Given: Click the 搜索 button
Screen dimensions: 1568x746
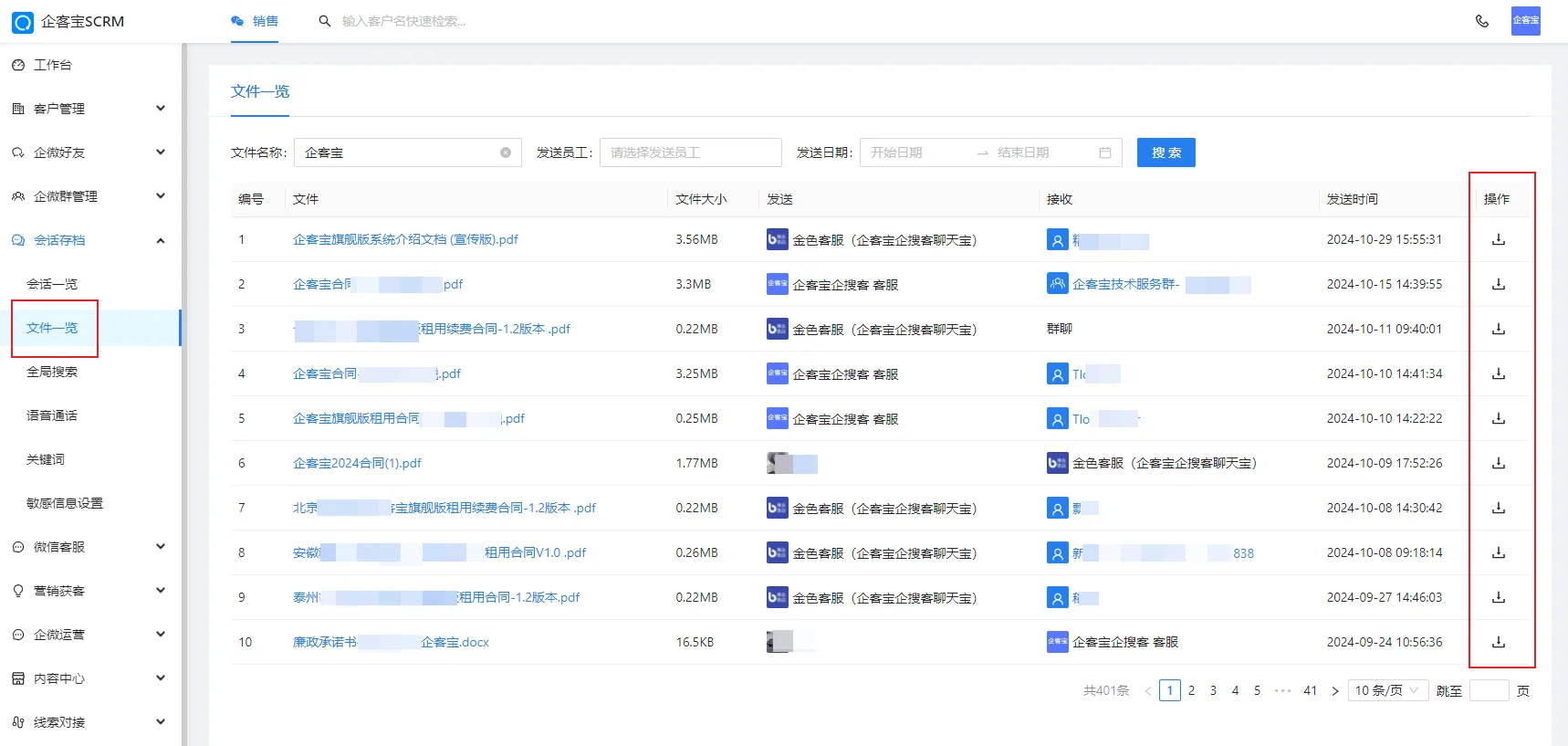Looking at the screenshot, I should pyautogui.click(x=1166, y=152).
